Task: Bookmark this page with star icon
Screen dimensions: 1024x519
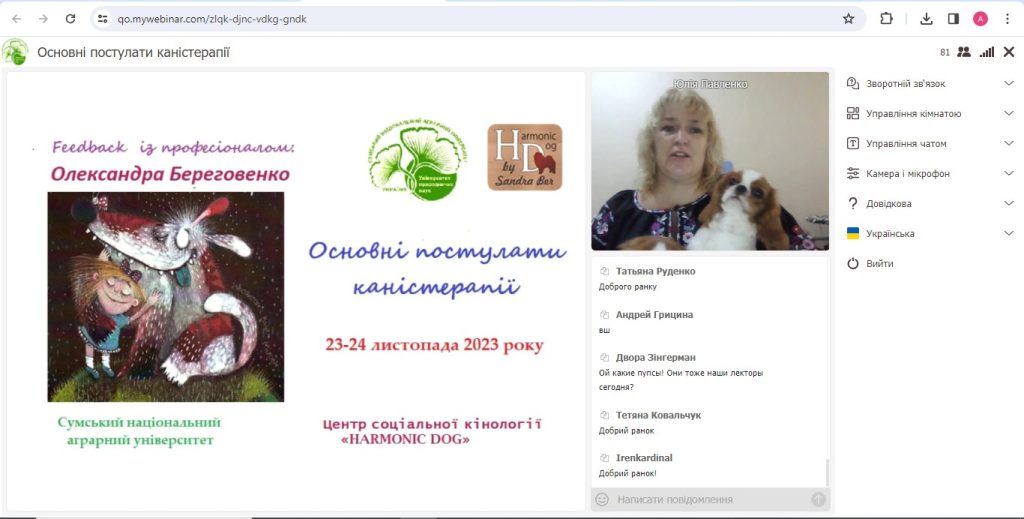Action: [x=849, y=18]
